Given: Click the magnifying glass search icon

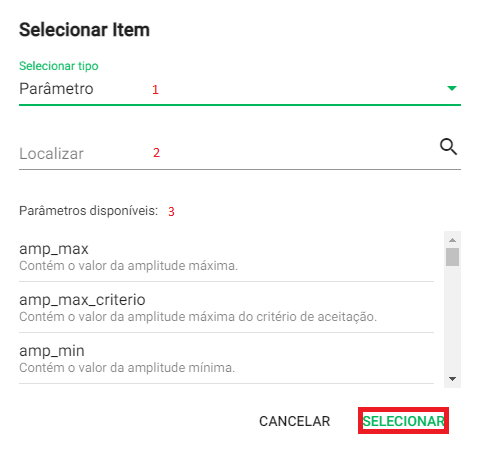Looking at the screenshot, I should point(448,147).
